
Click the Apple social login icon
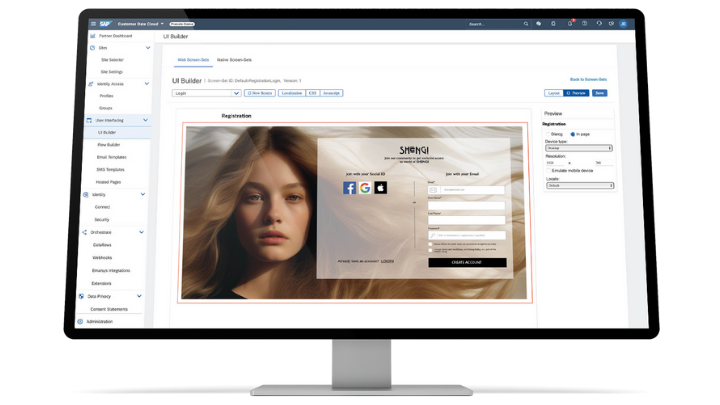pos(381,188)
